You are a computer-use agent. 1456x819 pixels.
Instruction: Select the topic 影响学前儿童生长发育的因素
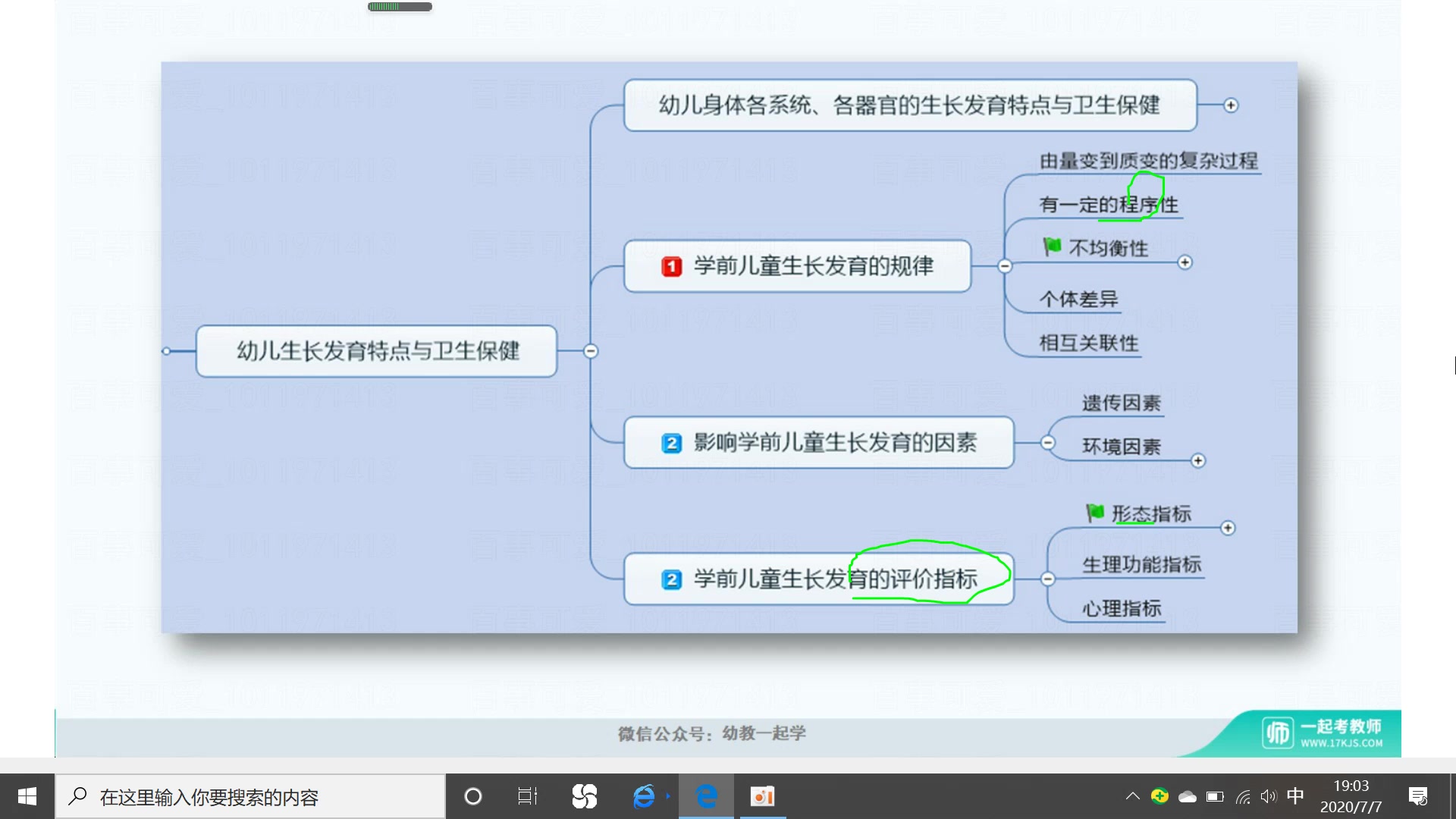(819, 443)
